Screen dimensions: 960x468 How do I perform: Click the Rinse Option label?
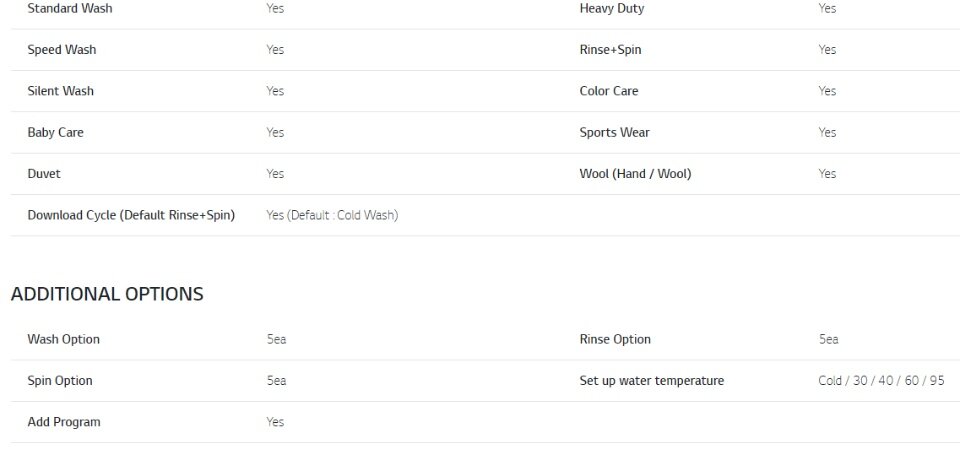tap(615, 339)
